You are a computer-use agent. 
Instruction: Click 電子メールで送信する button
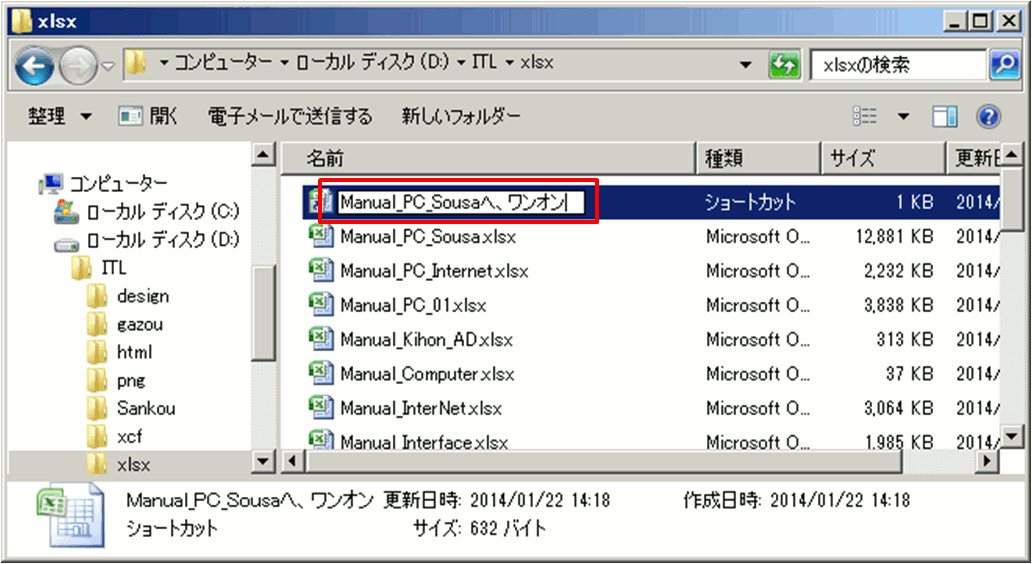coord(290,117)
